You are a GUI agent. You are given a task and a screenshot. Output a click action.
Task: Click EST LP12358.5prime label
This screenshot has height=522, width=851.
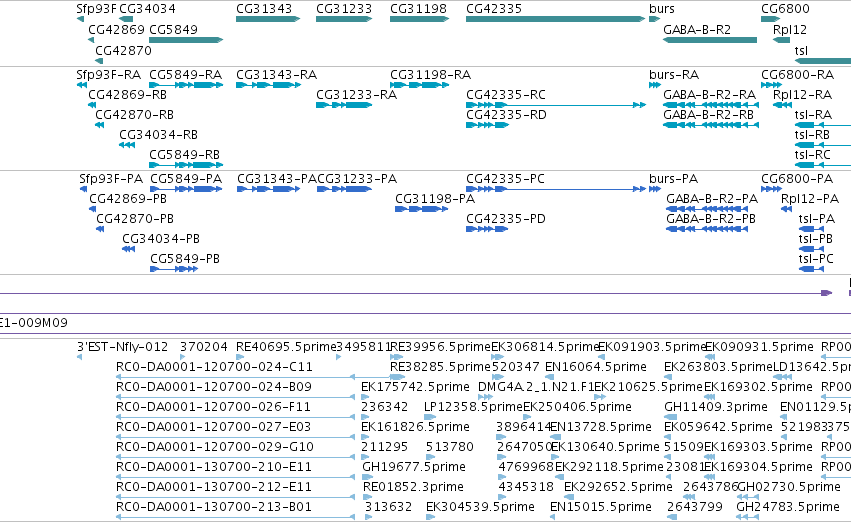(x=473, y=407)
